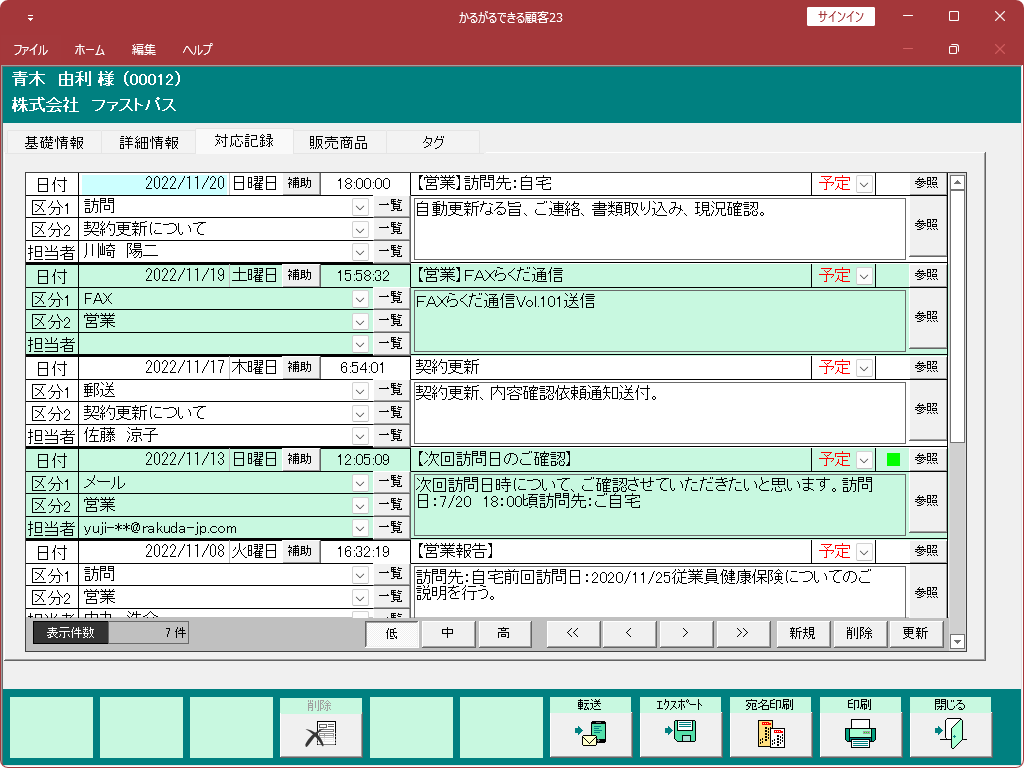Click green color marker on 次回訪問日 record
Image resolution: width=1024 pixels, height=768 pixels.
click(x=893, y=460)
